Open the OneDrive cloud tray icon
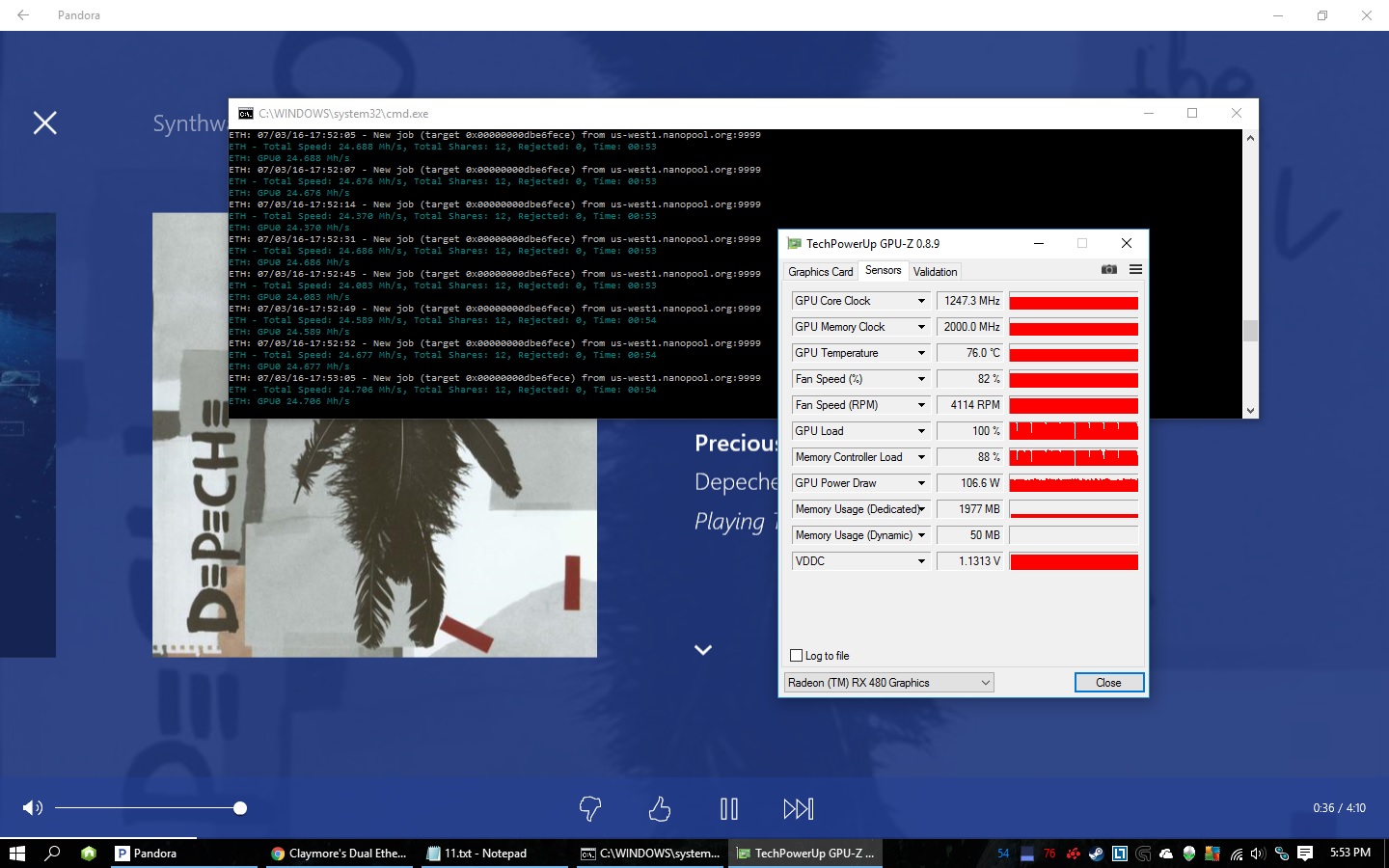Viewport: 1389px width, 868px height. click(x=1165, y=854)
